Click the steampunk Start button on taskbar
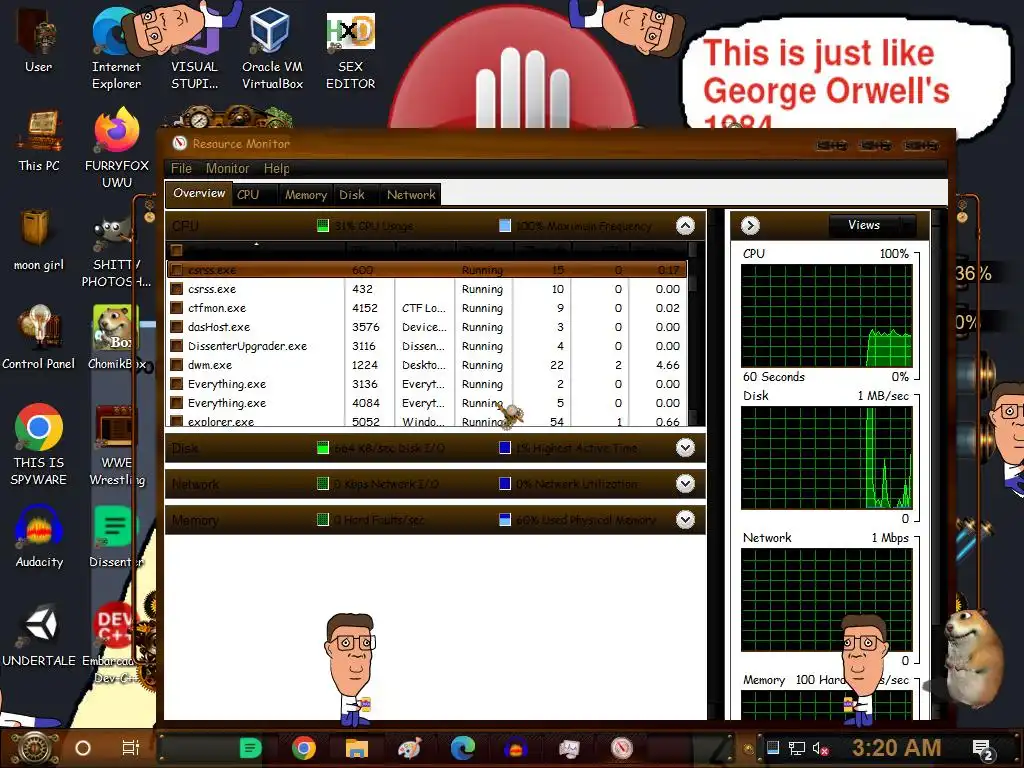The width and height of the screenshot is (1024, 768). [35, 748]
